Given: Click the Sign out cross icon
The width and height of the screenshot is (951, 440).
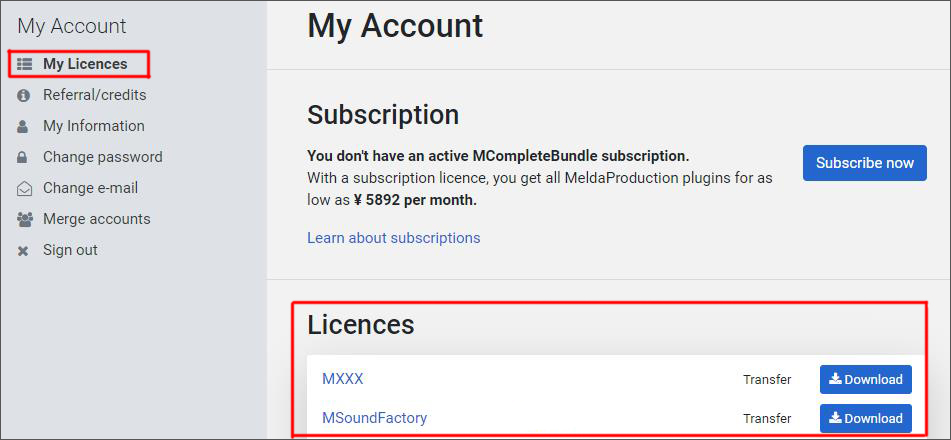Looking at the screenshot, I should pyautogui.click(x=23, y=251).
